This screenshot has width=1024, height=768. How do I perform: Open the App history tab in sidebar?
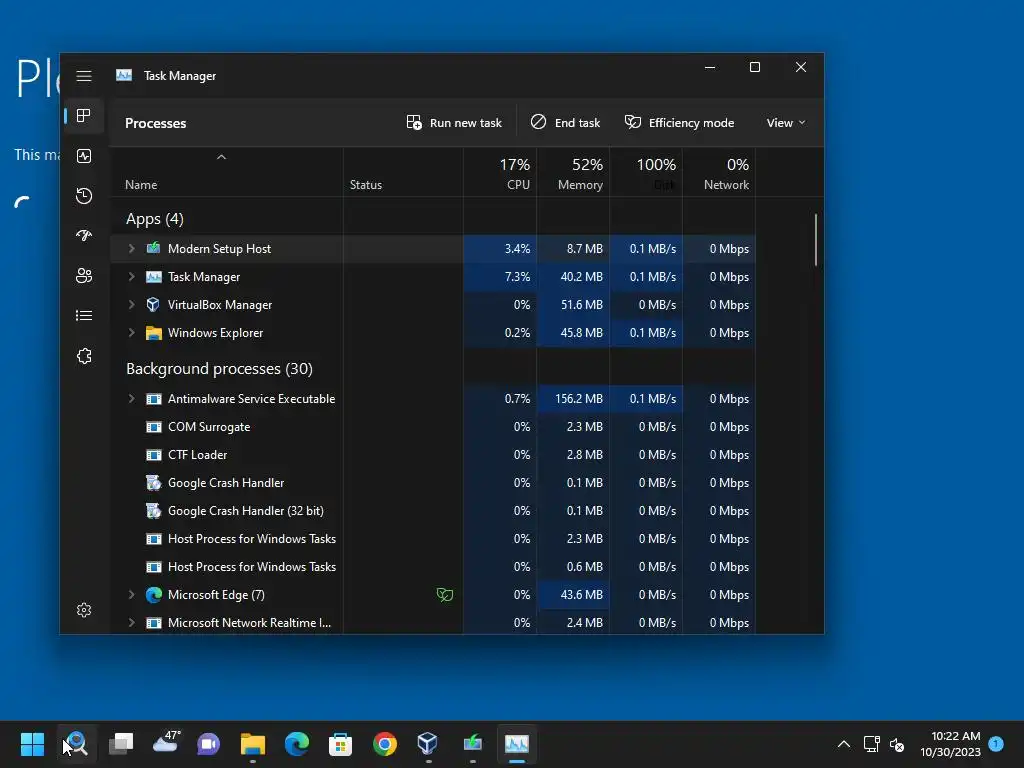pos(84,196)
